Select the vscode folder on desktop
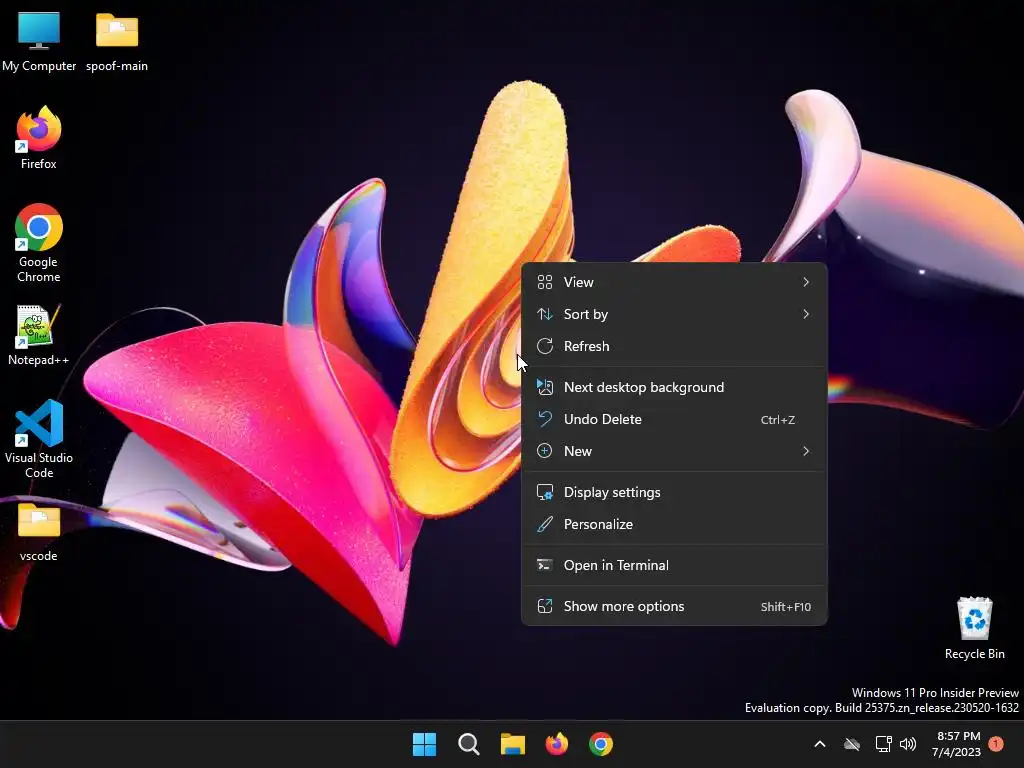Viewport: 1024px width, 768px height. click(39, 532)
